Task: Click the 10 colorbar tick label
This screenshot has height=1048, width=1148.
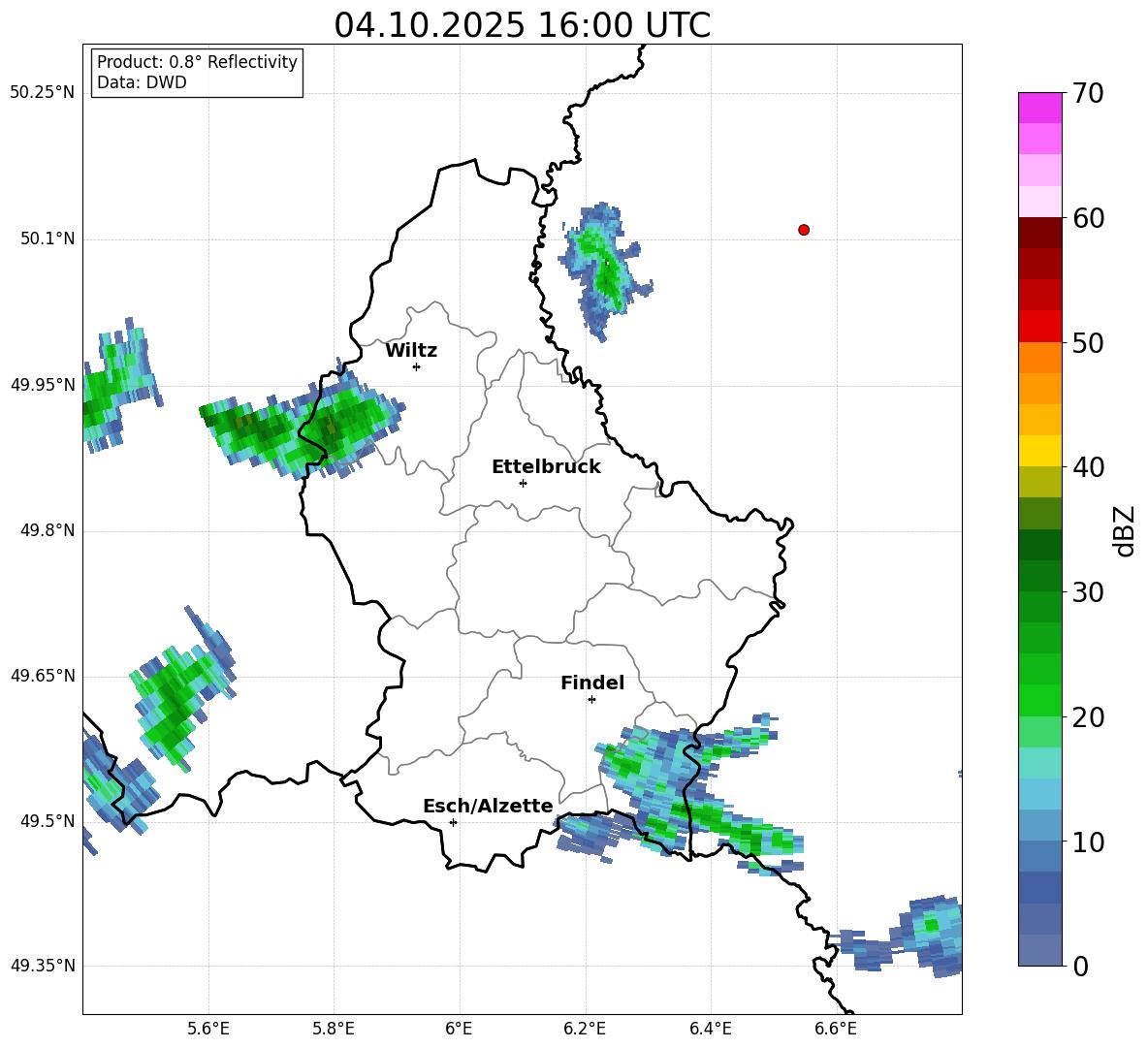Action: click(1088, 842)
